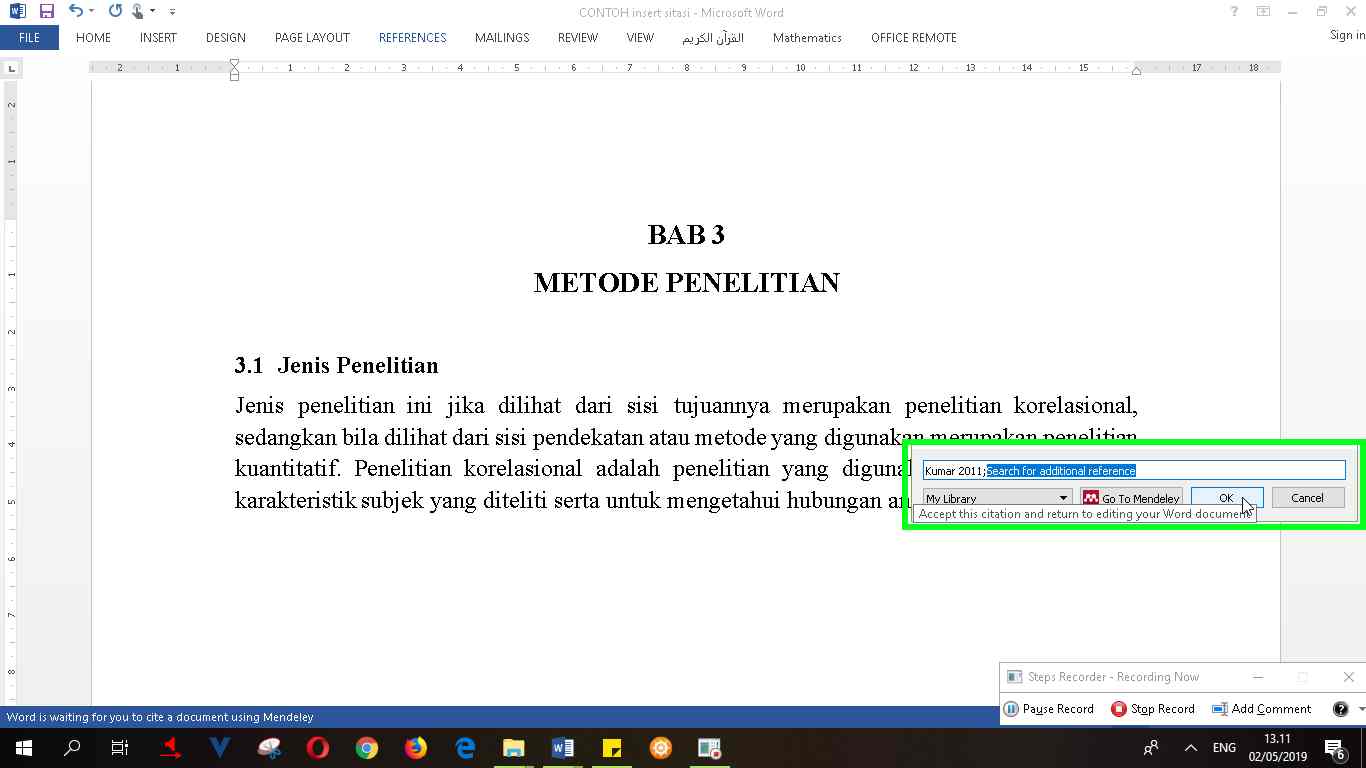The image size is (1366, 768).
Task: Switch to the MAILINGS tab
Action: [x=502, y=38]
